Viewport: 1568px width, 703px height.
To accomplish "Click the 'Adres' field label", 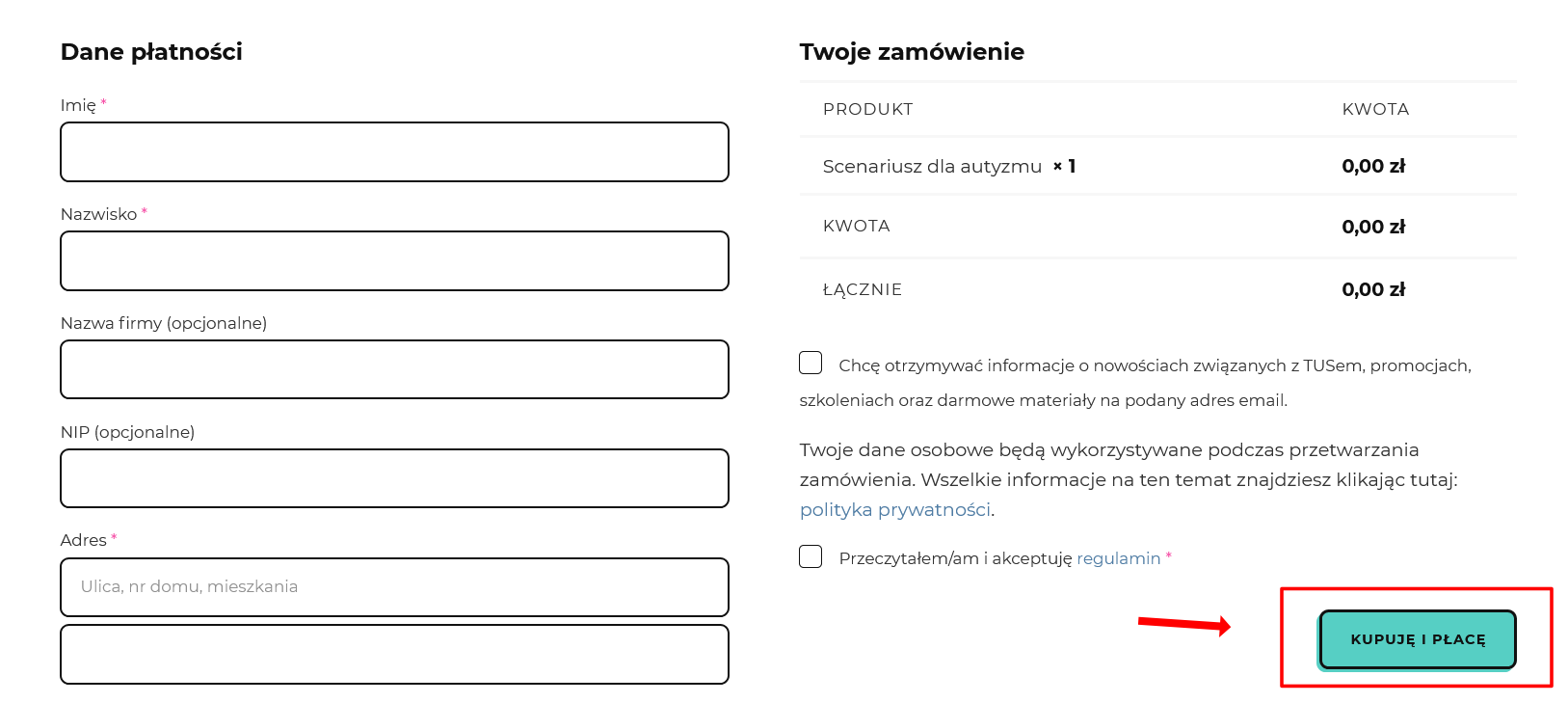I will pos(83,540).
